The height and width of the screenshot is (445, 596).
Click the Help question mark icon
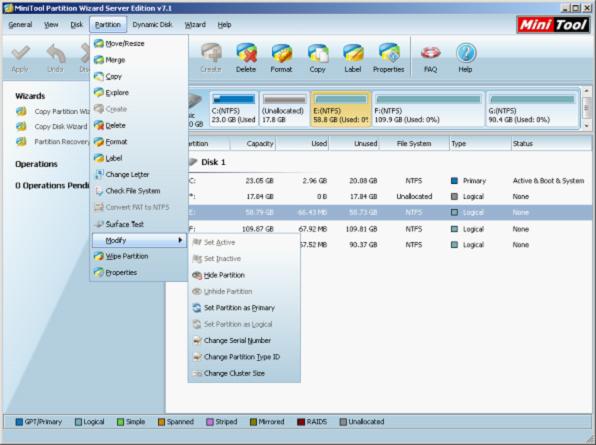point(466,58)
